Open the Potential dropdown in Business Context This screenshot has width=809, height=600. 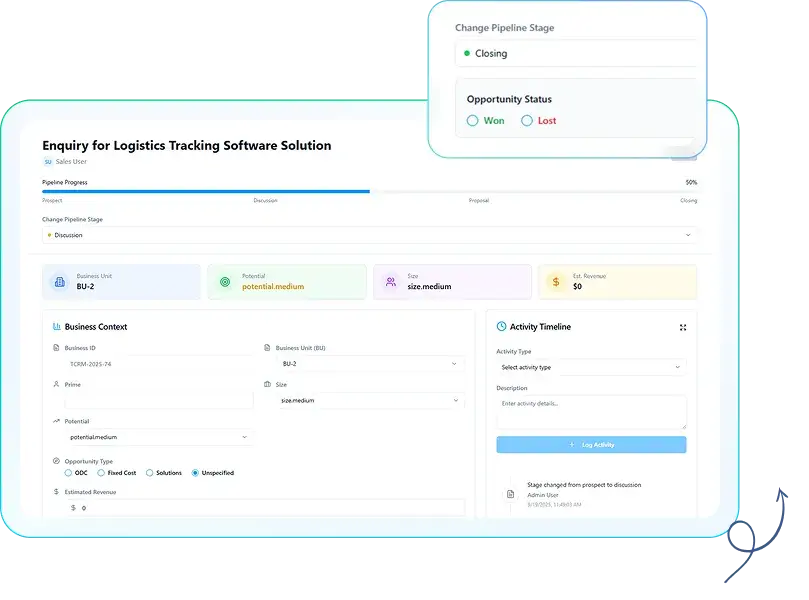(x=158, y=437)
